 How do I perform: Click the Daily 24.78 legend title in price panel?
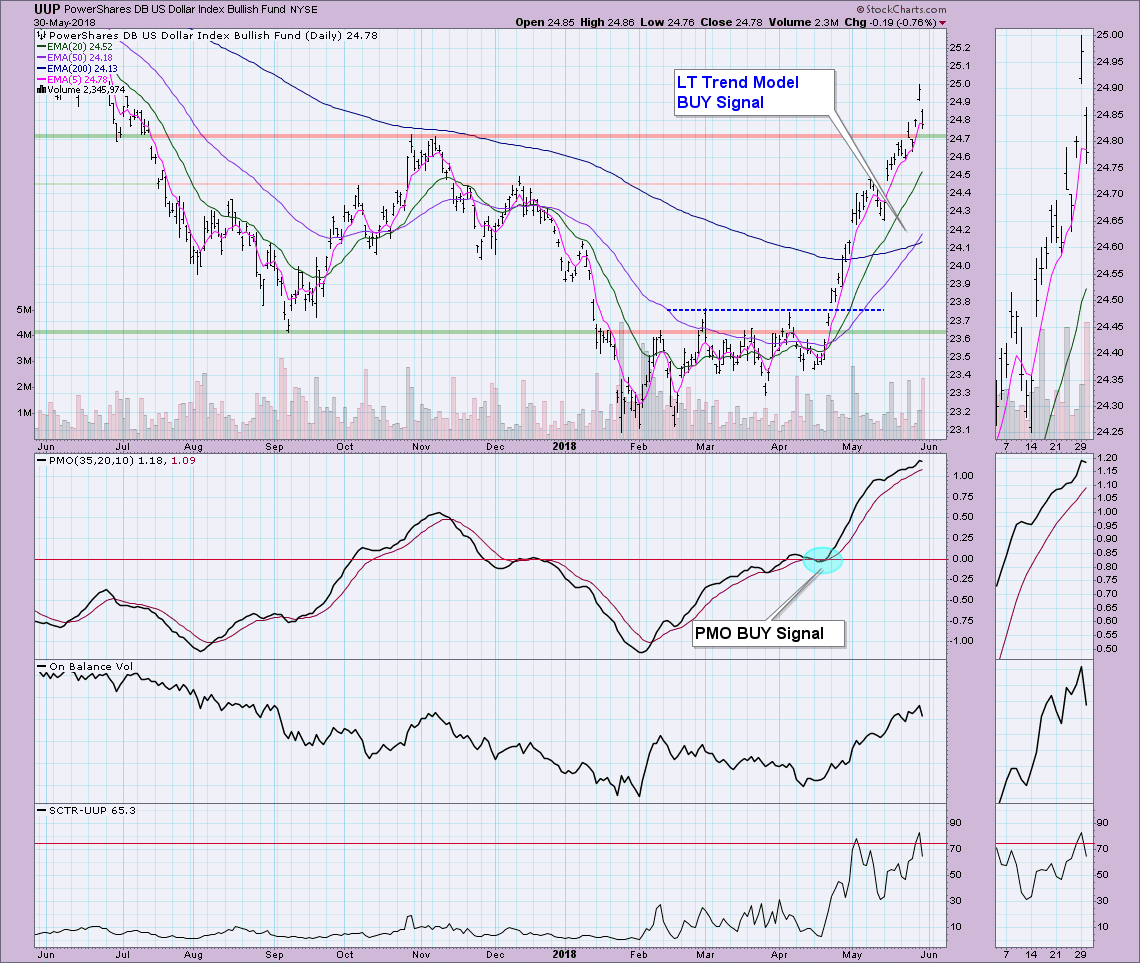[x=213, y=35]
